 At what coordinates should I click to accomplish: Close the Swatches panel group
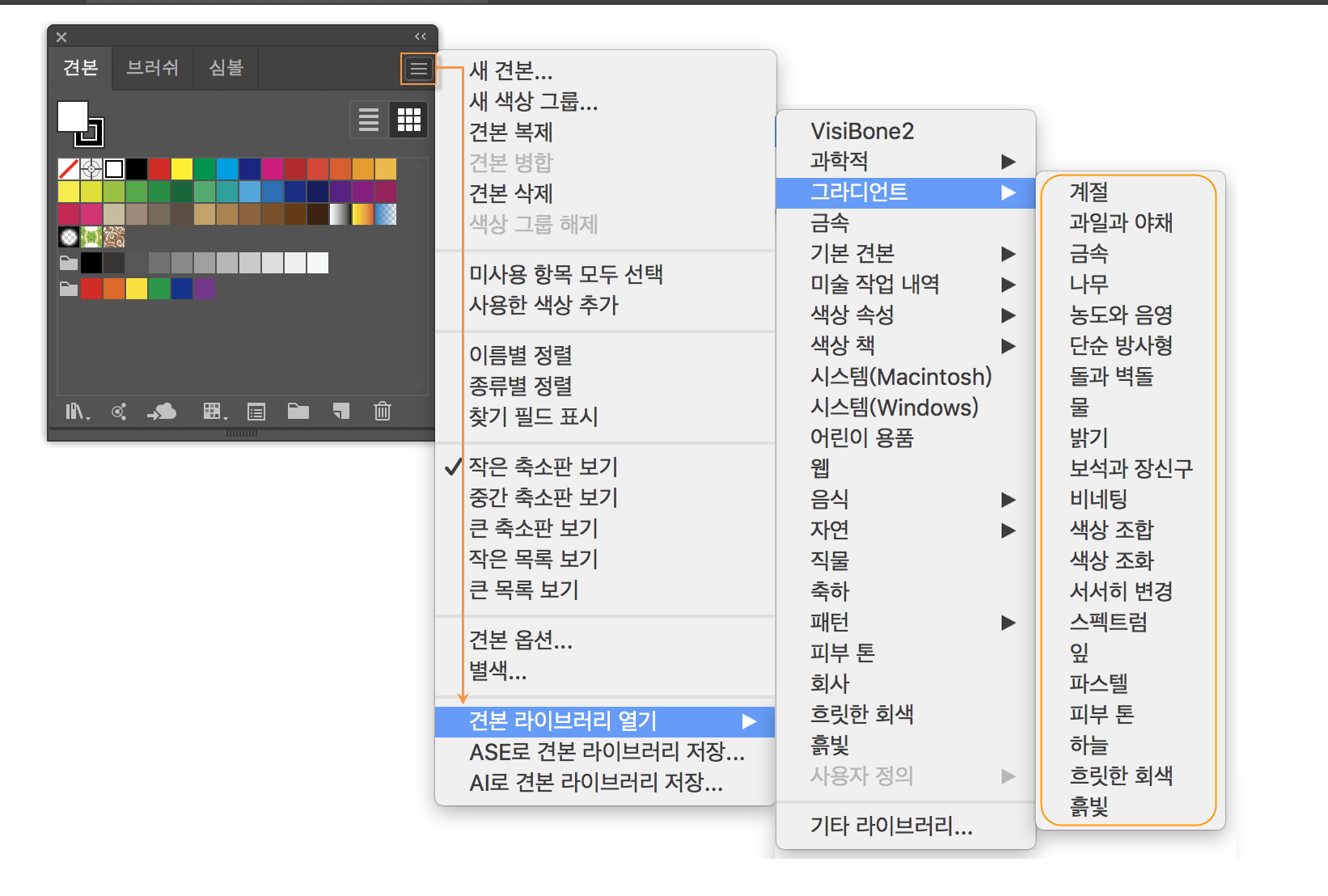(x=61, y=37)
